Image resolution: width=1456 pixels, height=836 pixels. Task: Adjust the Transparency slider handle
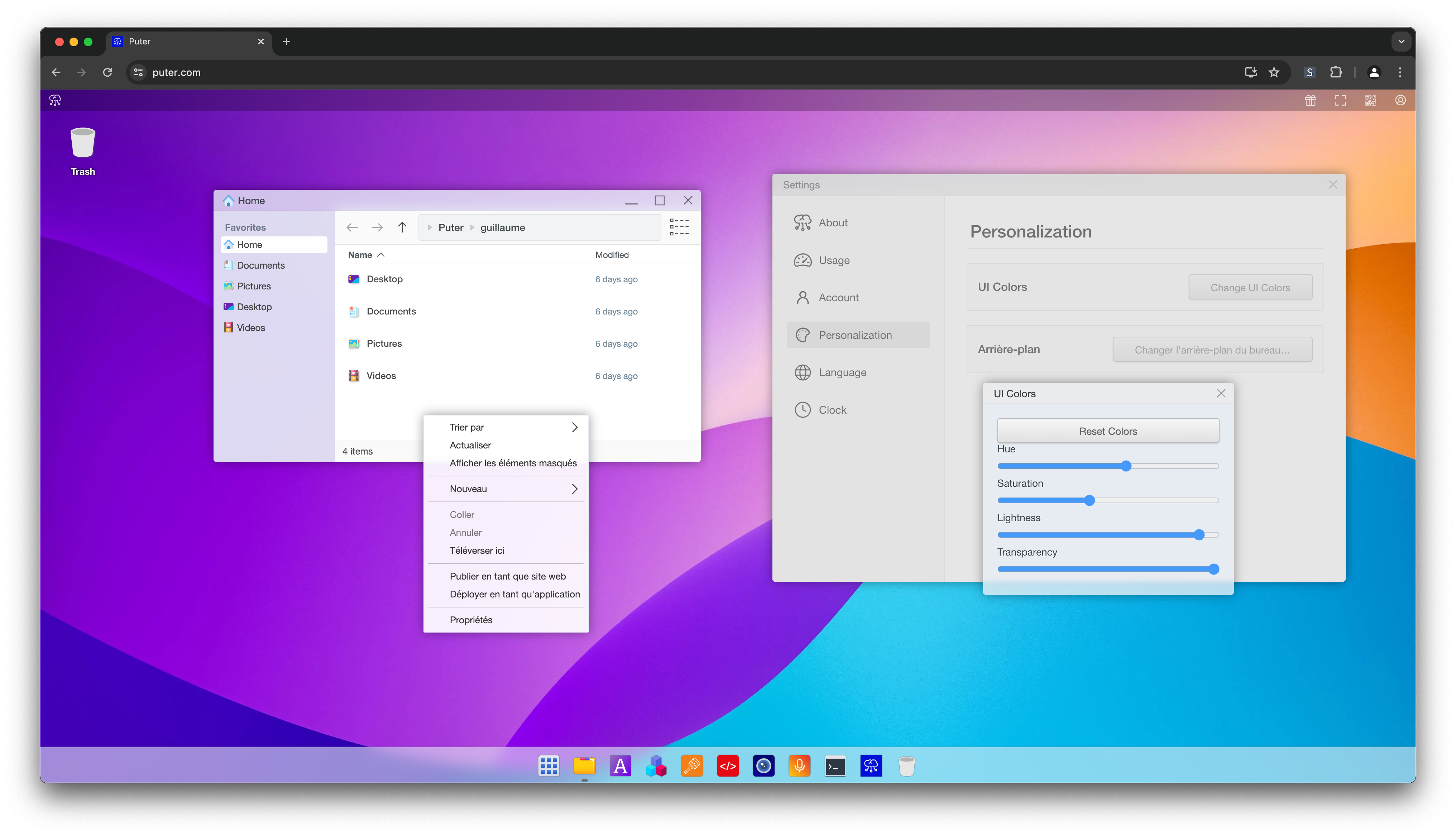tap(1213, 569)
